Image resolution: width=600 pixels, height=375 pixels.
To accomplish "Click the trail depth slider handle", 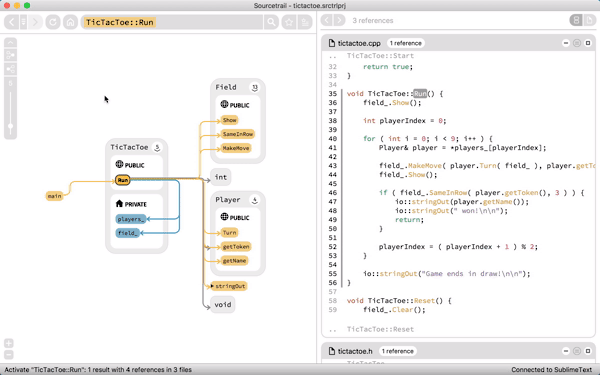I will [x=10, y=126].
